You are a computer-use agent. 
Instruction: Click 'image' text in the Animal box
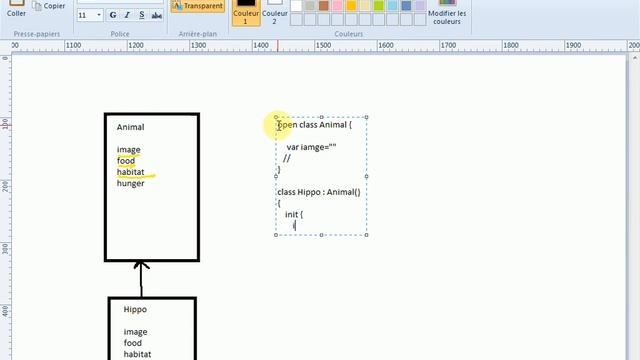129,150
